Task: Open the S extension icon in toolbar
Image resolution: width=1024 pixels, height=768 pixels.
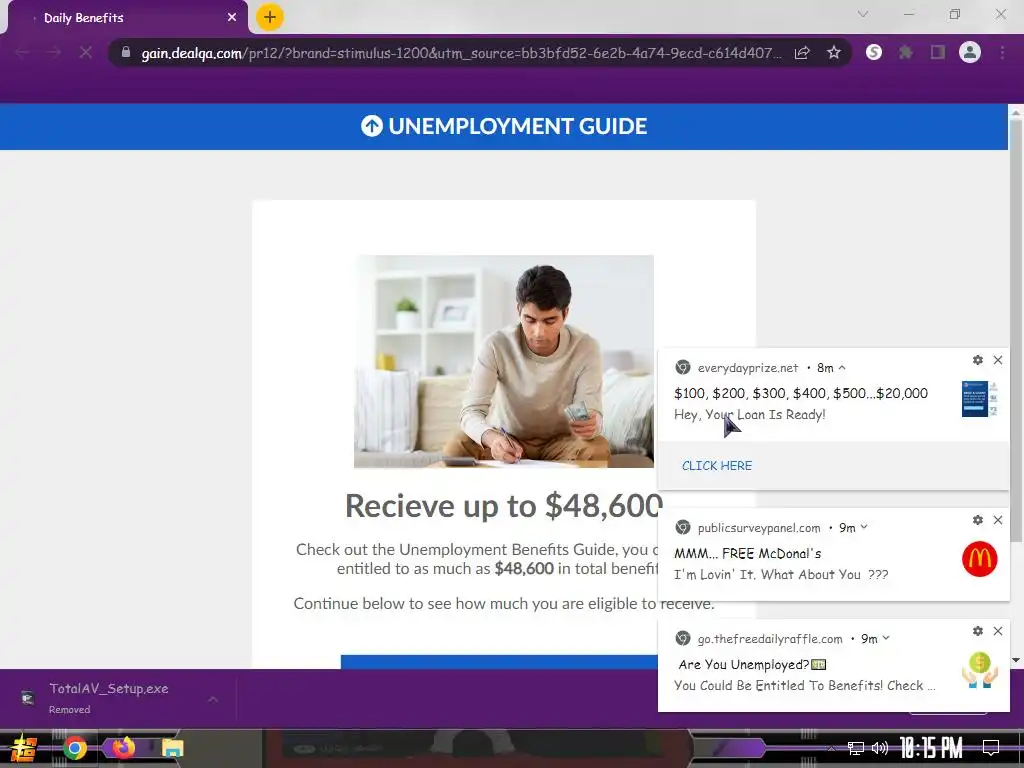Action: tap(874, 52)
